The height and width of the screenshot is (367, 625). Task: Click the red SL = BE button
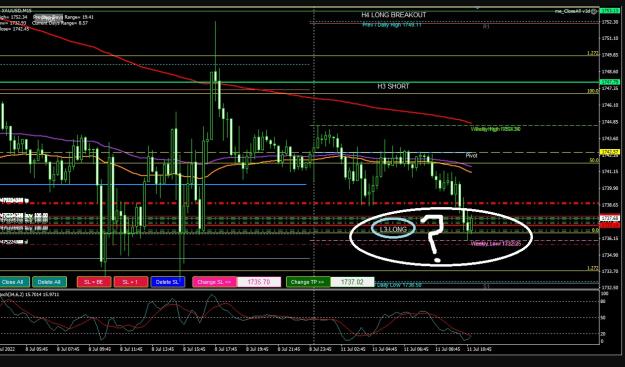[94, 282]
